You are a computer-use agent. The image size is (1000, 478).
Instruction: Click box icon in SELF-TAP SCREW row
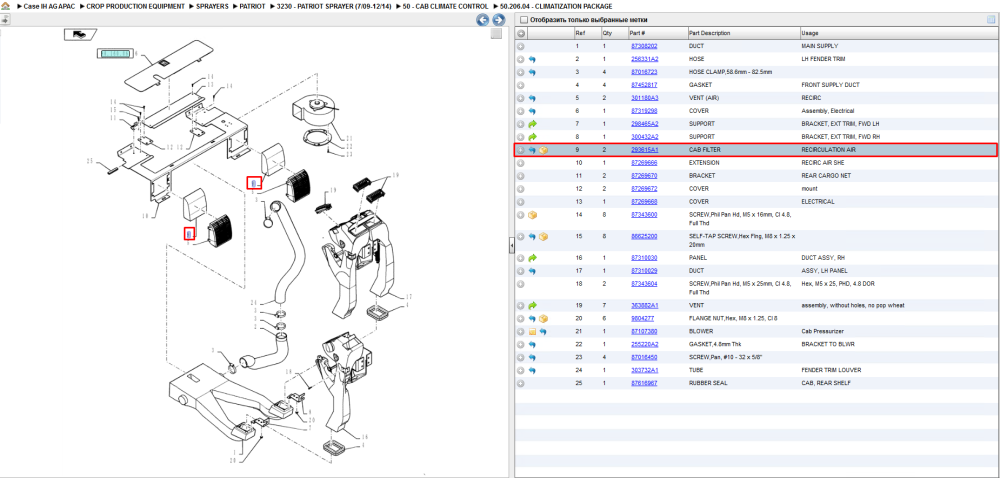click(543, 236)
